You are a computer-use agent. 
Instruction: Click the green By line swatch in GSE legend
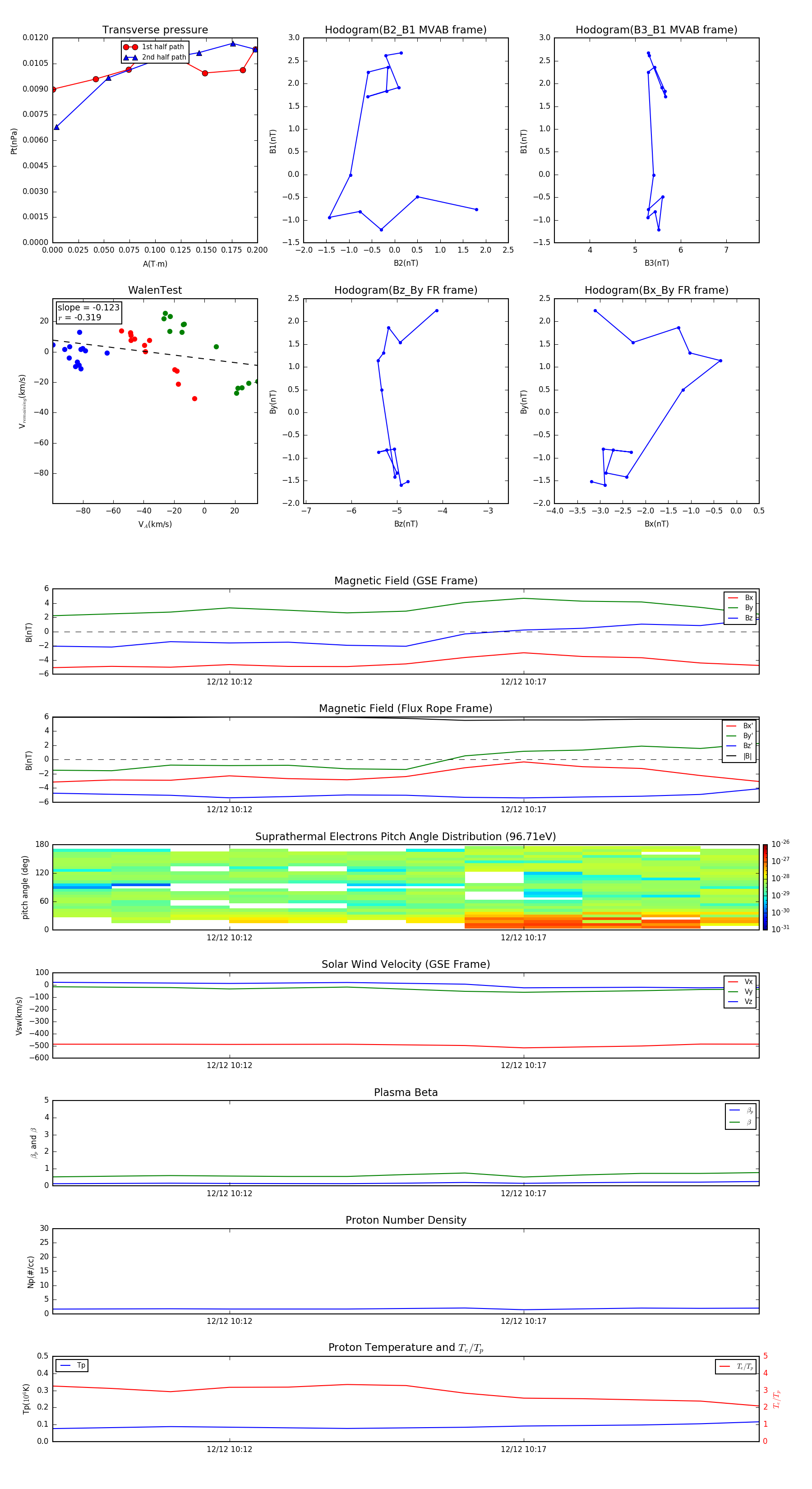click(x=733, y=608)
